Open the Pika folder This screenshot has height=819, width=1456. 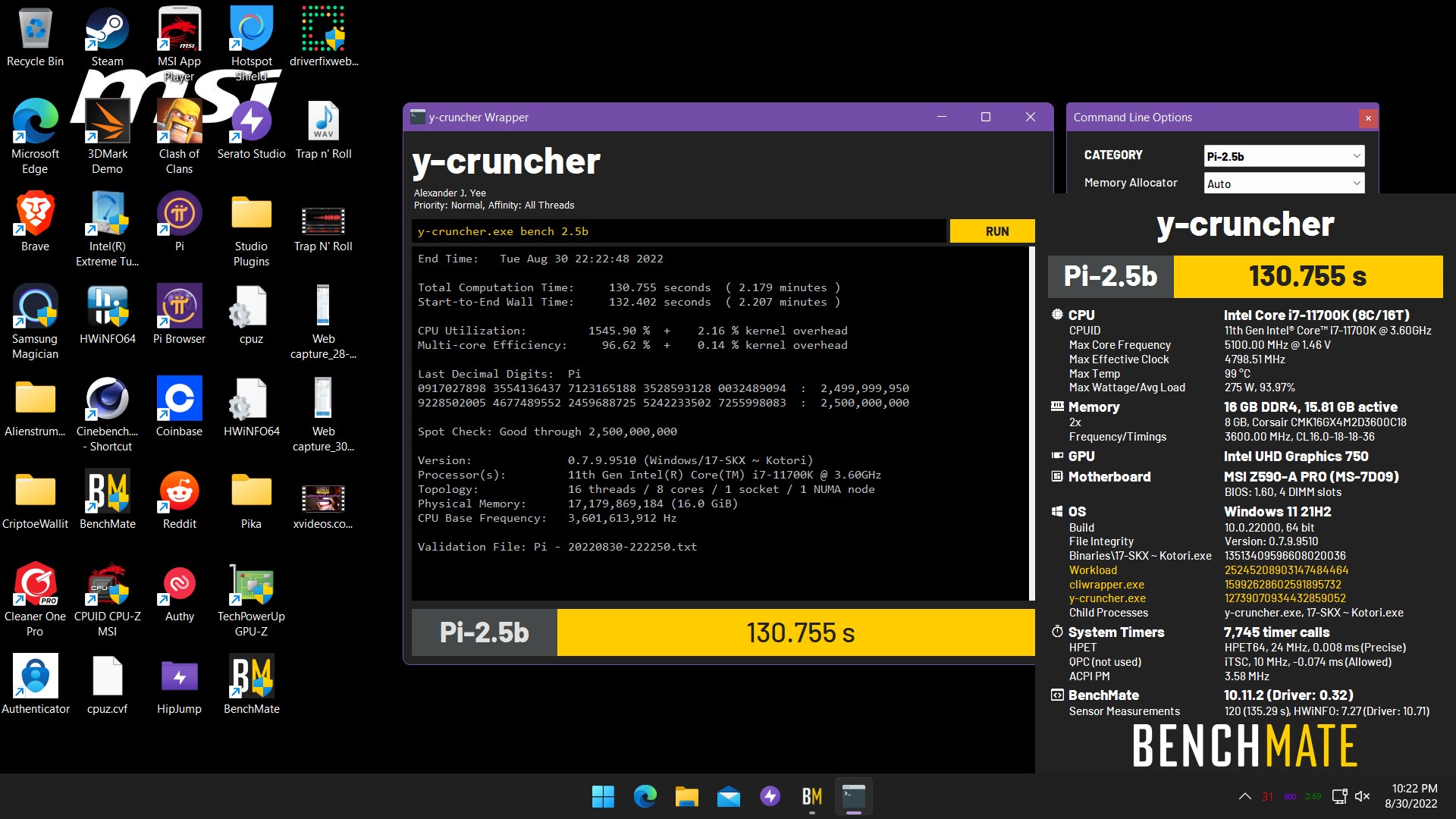pyautogui.click(x=251, y=500)
